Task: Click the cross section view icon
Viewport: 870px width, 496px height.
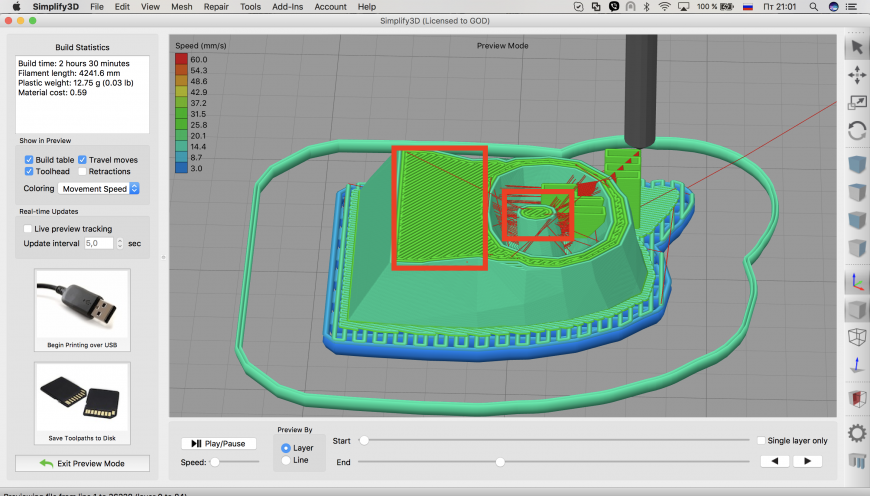Action: coord(856,398)
